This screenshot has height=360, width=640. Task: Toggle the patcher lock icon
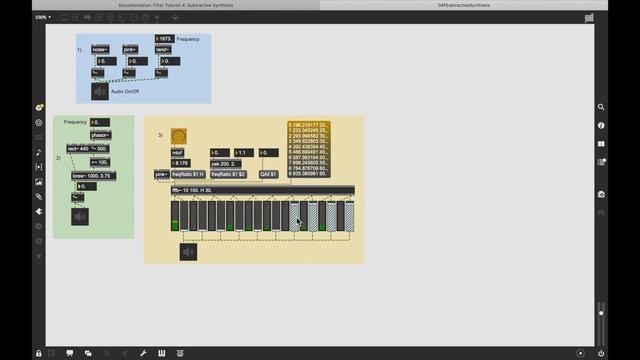[38, 353]
